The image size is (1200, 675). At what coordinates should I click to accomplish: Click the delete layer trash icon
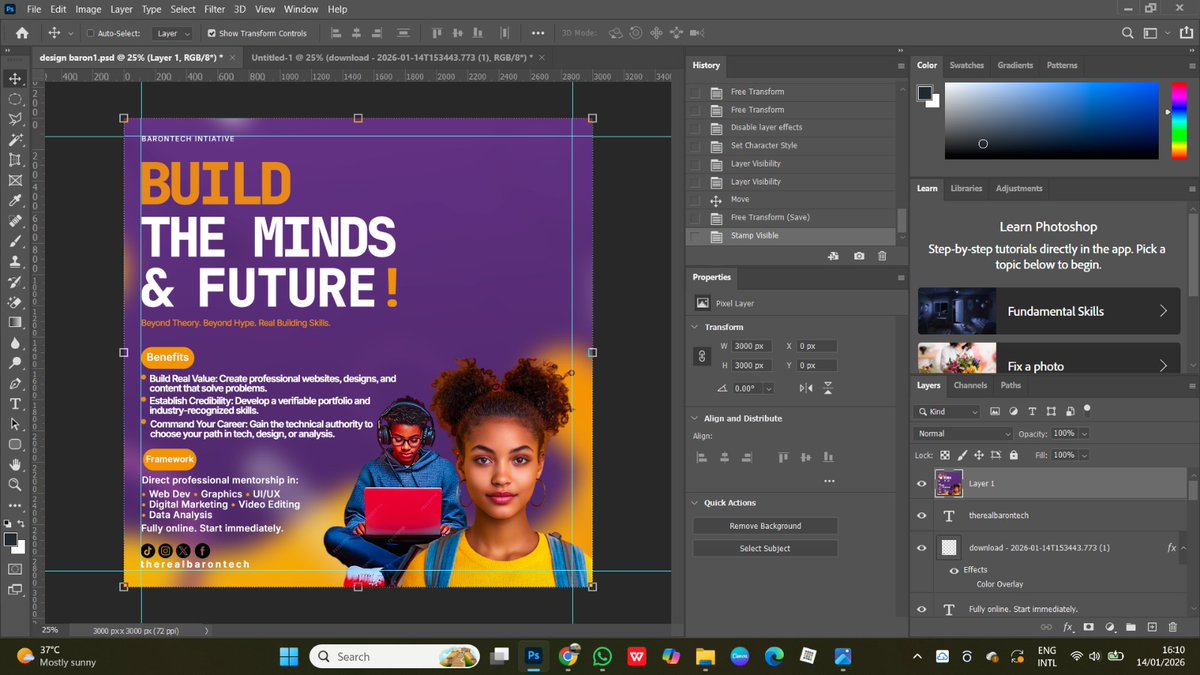(1173, 627)
